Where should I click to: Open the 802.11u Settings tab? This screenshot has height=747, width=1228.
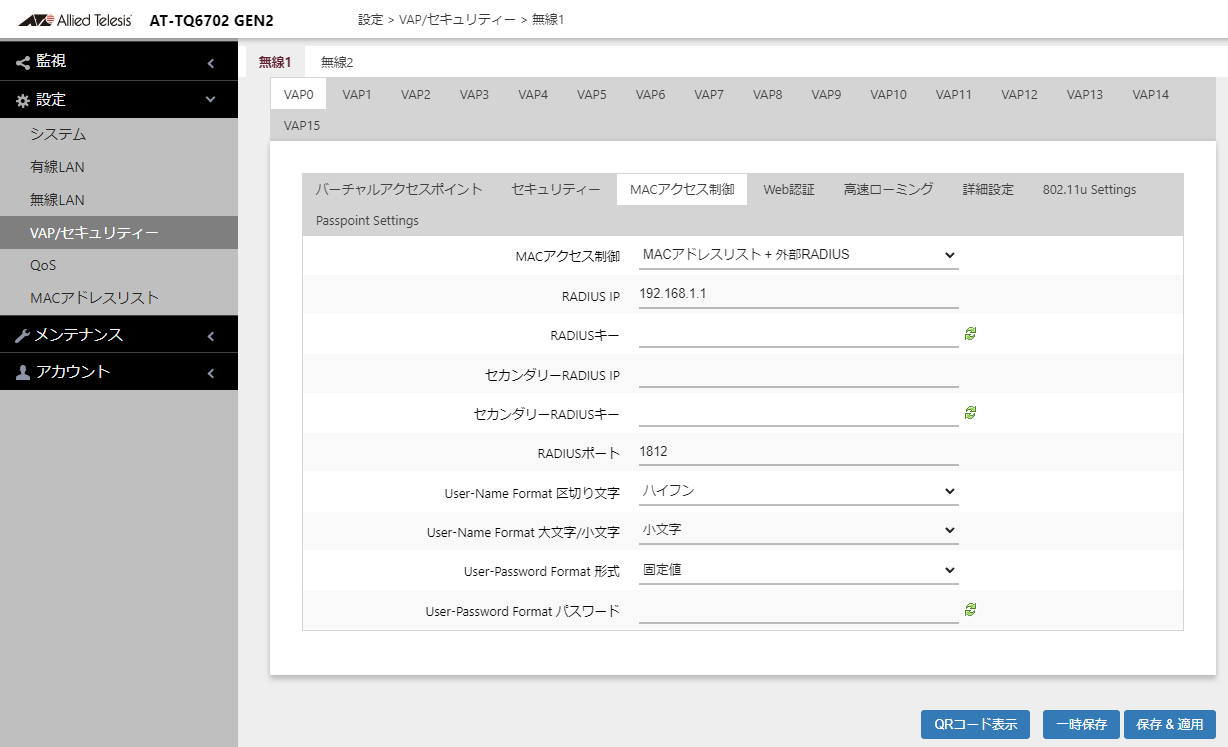tap(1089, 189)
